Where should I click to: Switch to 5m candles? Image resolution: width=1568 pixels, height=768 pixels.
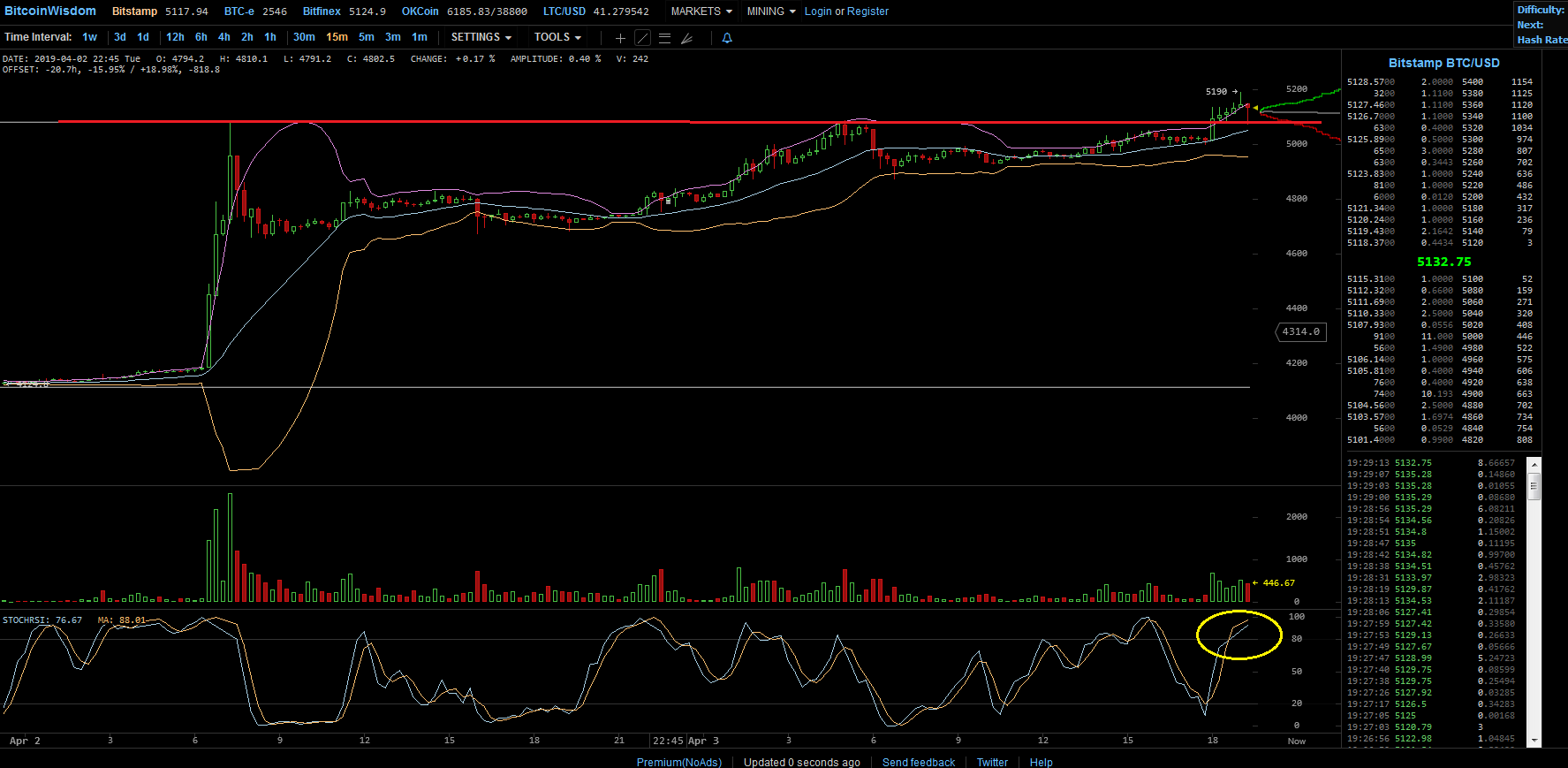click(x=367, y=37)
